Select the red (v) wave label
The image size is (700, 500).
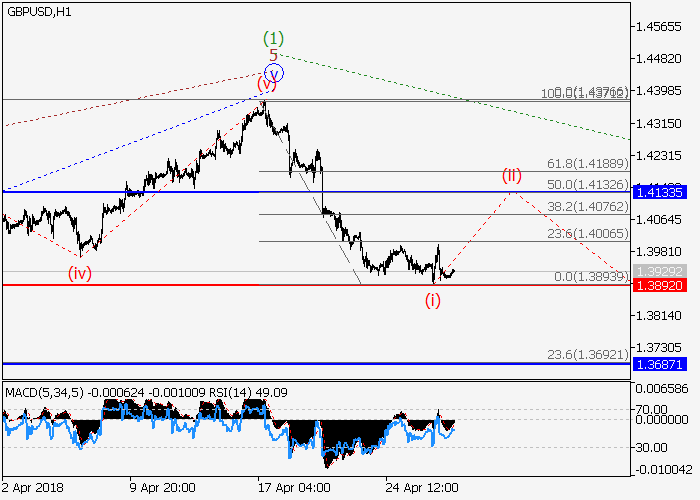[x=267, y=83]
